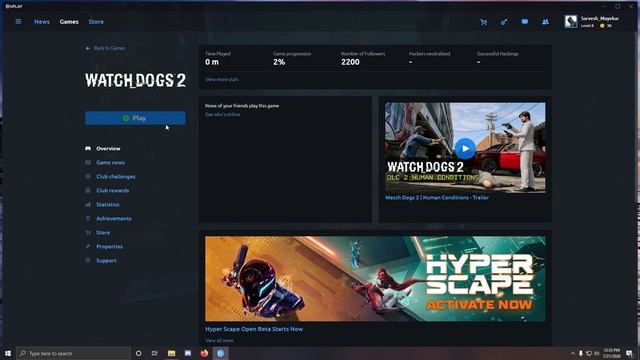
Task: Click the Achievements trophy icon
Action: point(88,218)
